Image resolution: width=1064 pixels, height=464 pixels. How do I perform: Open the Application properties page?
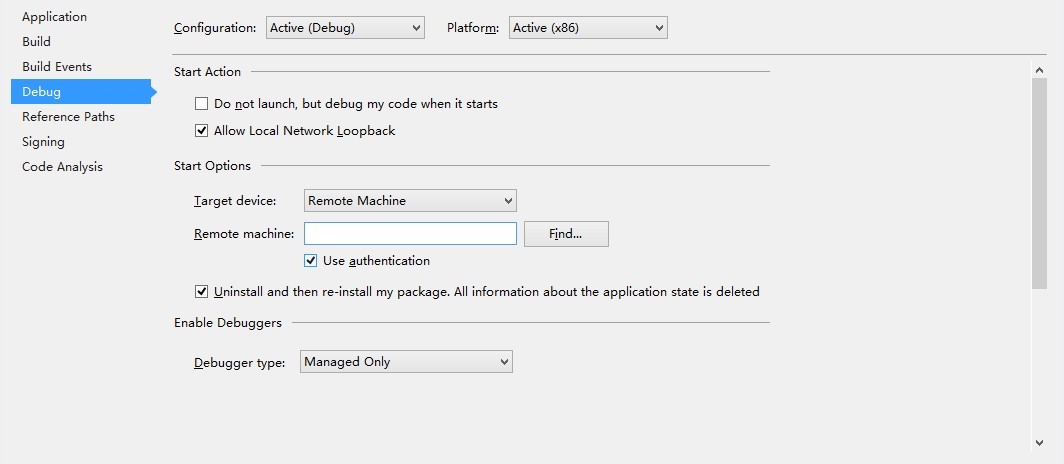(54, 17)
